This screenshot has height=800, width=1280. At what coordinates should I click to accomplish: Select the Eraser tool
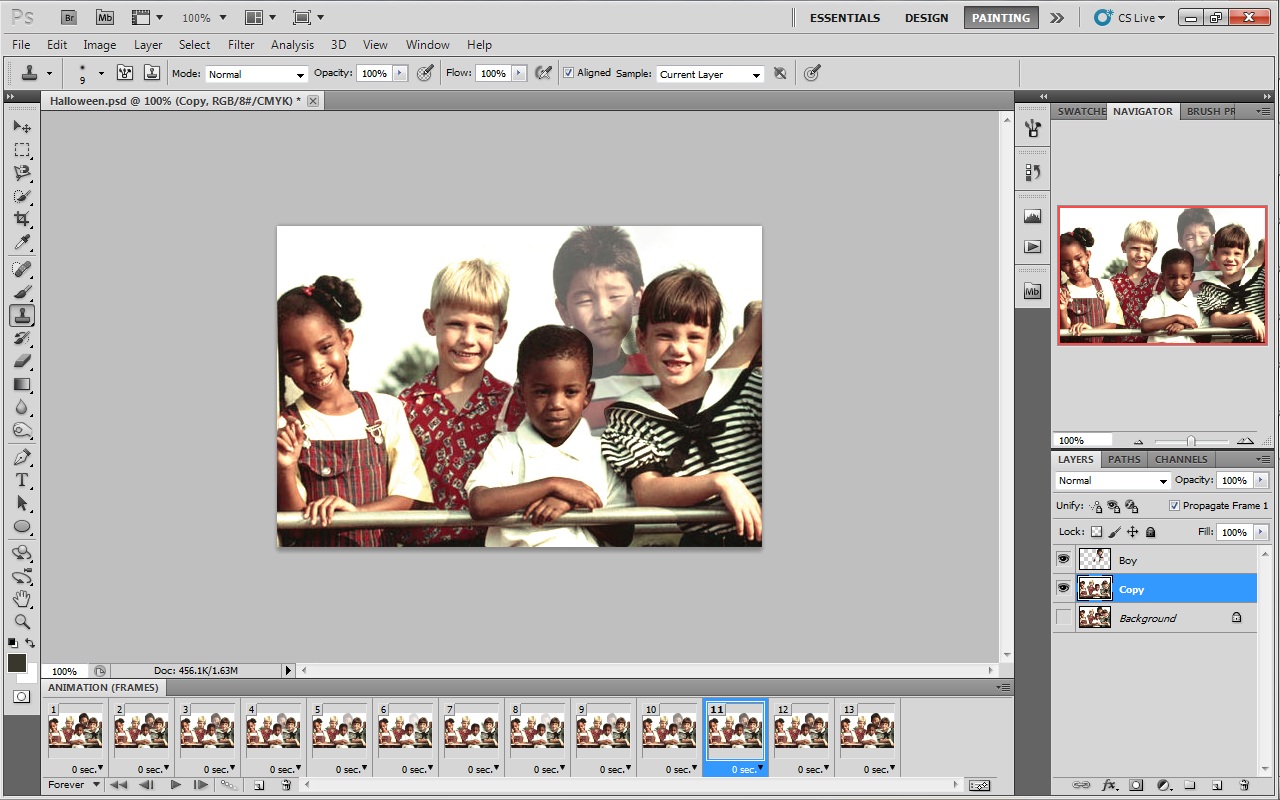[x=22, y=361]
